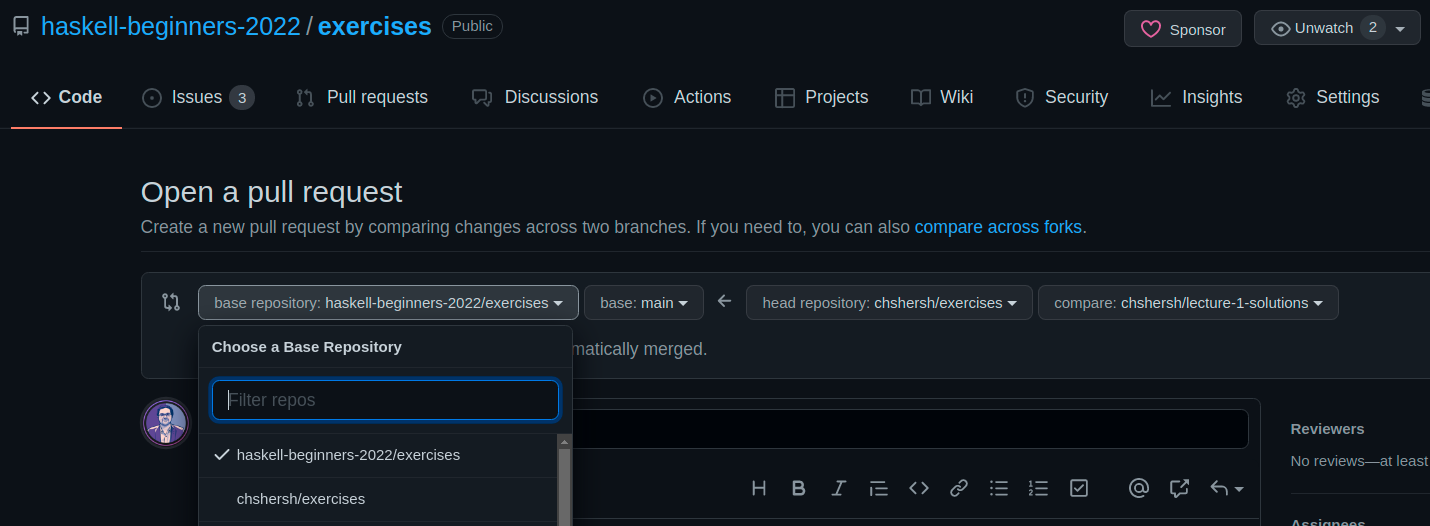1430x526 pixels.
Task: Open the Insights tab
Action: (1197, 97)
